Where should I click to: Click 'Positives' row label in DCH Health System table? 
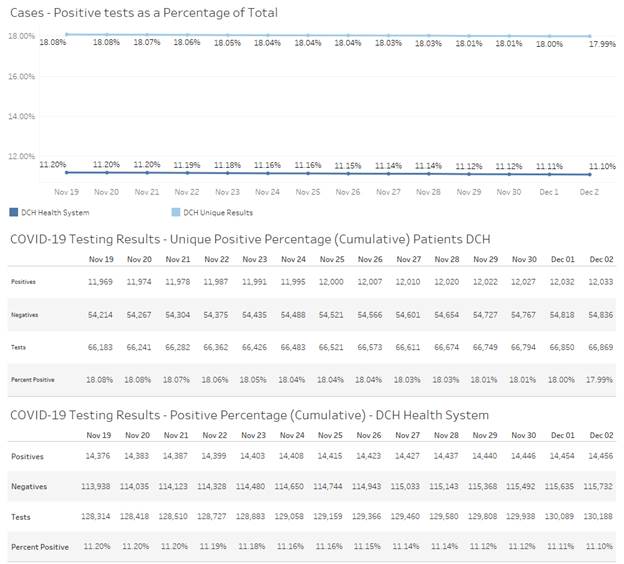coord(27,457)
